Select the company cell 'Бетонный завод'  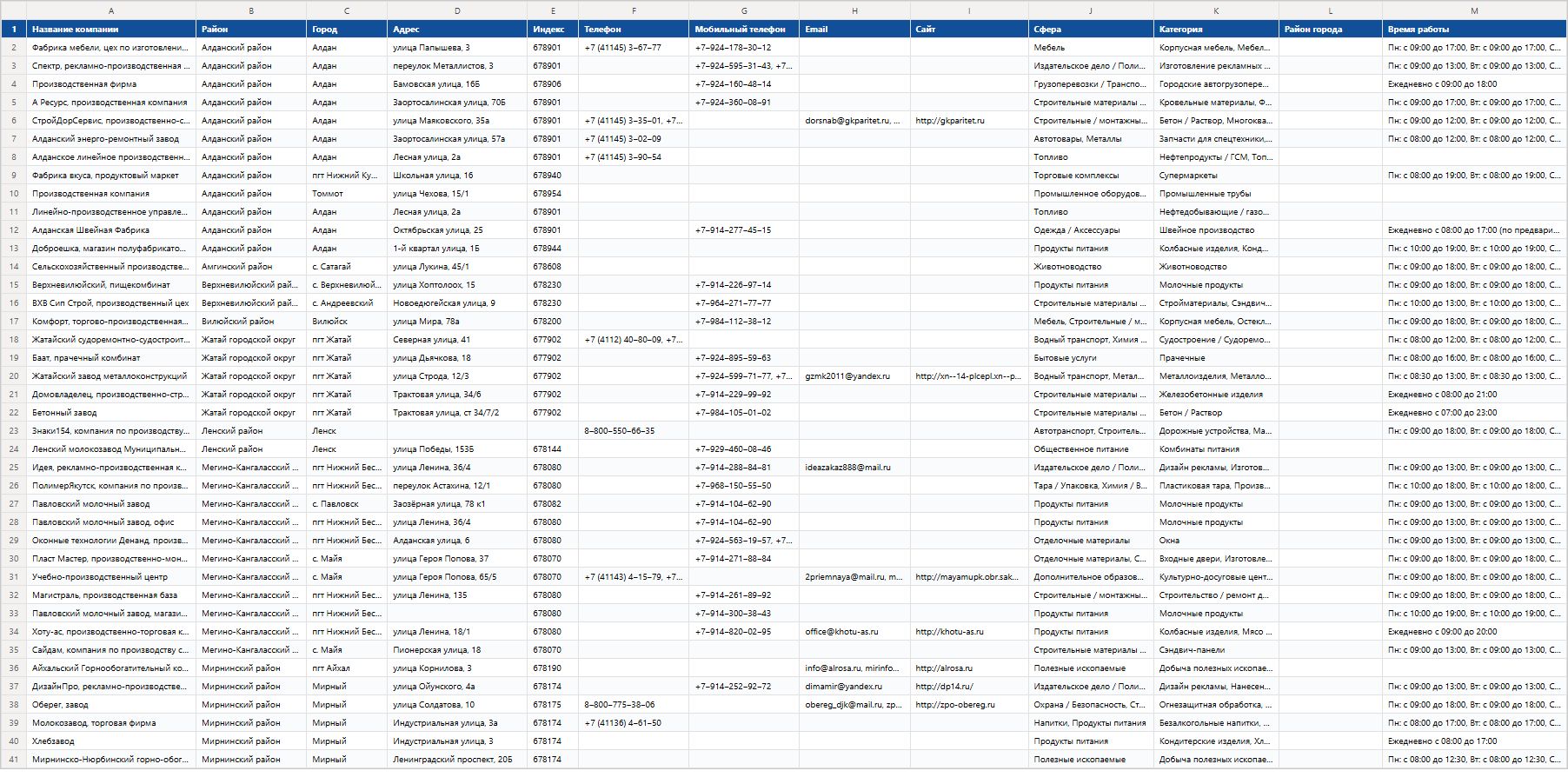pyautogui.click(x=111, y=413)
